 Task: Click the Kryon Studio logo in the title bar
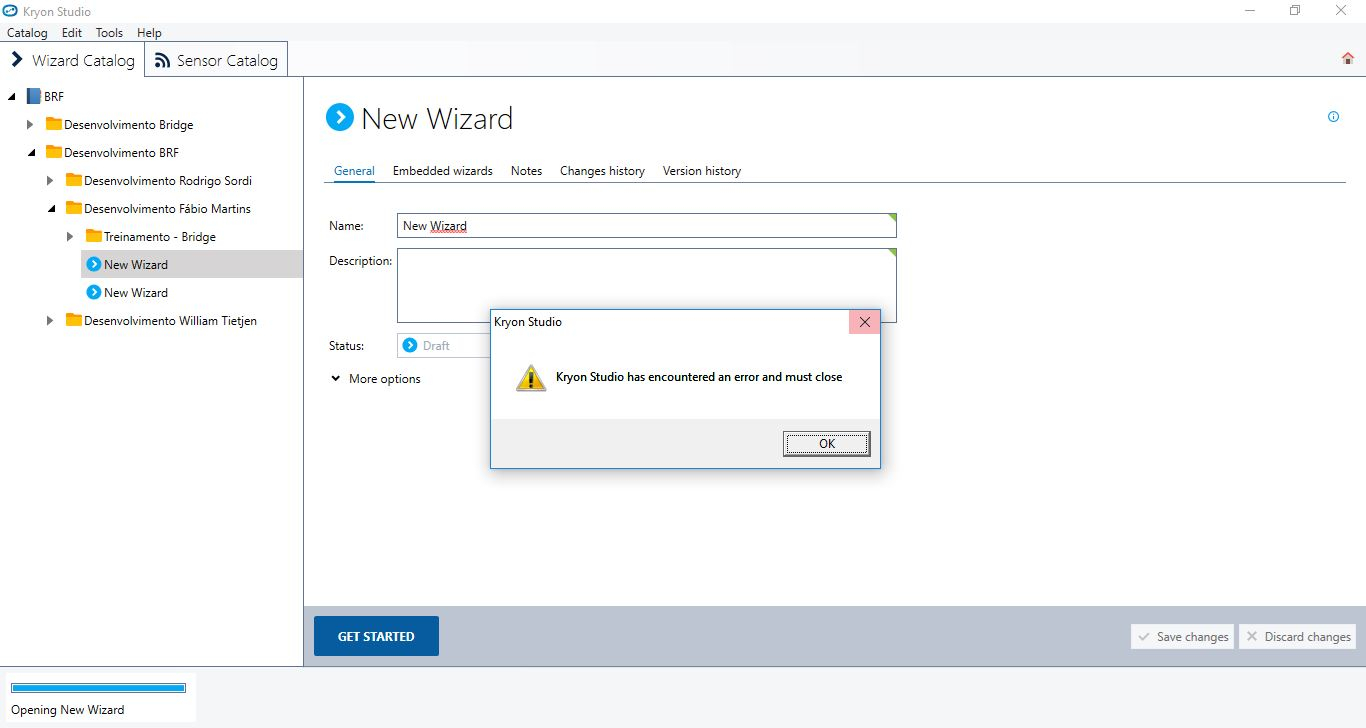pos(10,11)
